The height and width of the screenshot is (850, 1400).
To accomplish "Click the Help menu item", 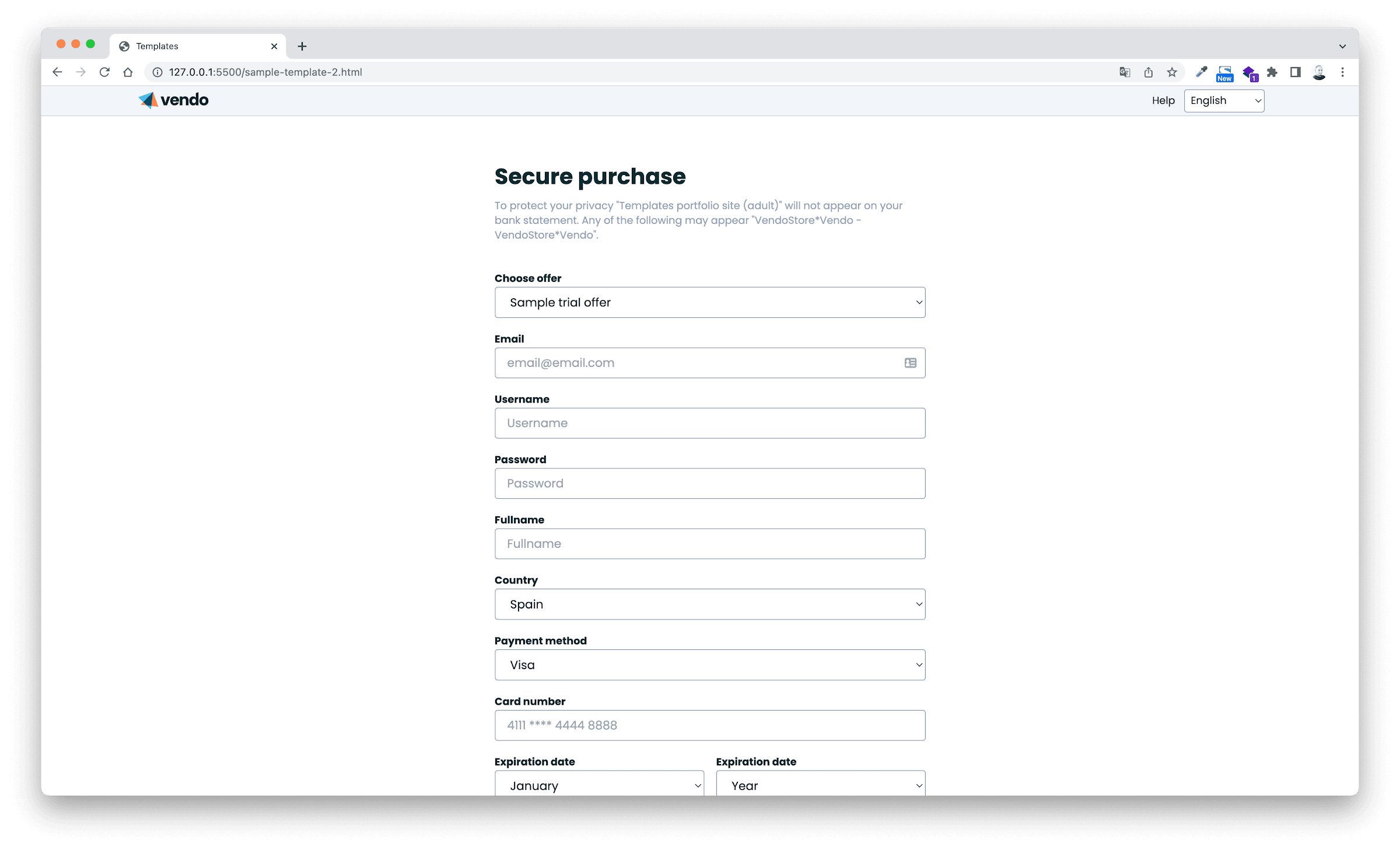I will pos(1162,100).
